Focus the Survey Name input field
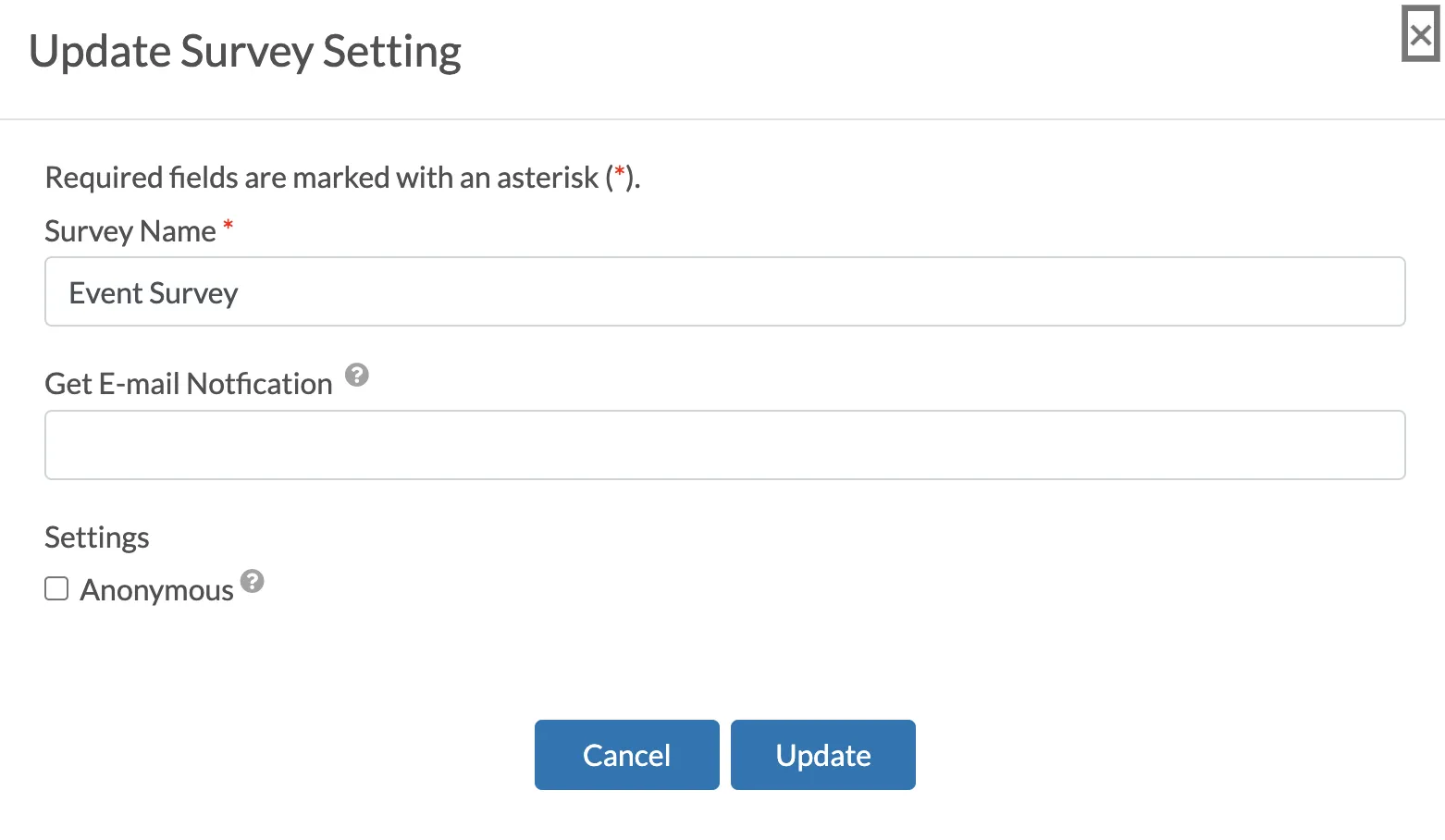 click(x=725, y=291)
